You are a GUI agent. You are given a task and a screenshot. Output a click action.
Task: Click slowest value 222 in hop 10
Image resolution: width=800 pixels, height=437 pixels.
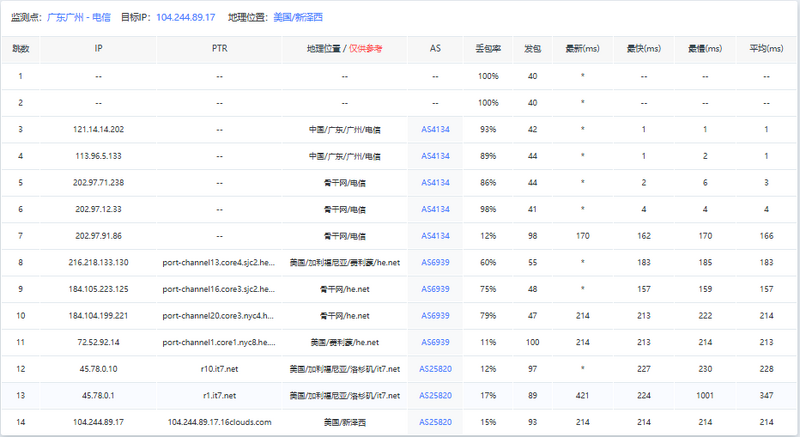click(x=705, y=316)
